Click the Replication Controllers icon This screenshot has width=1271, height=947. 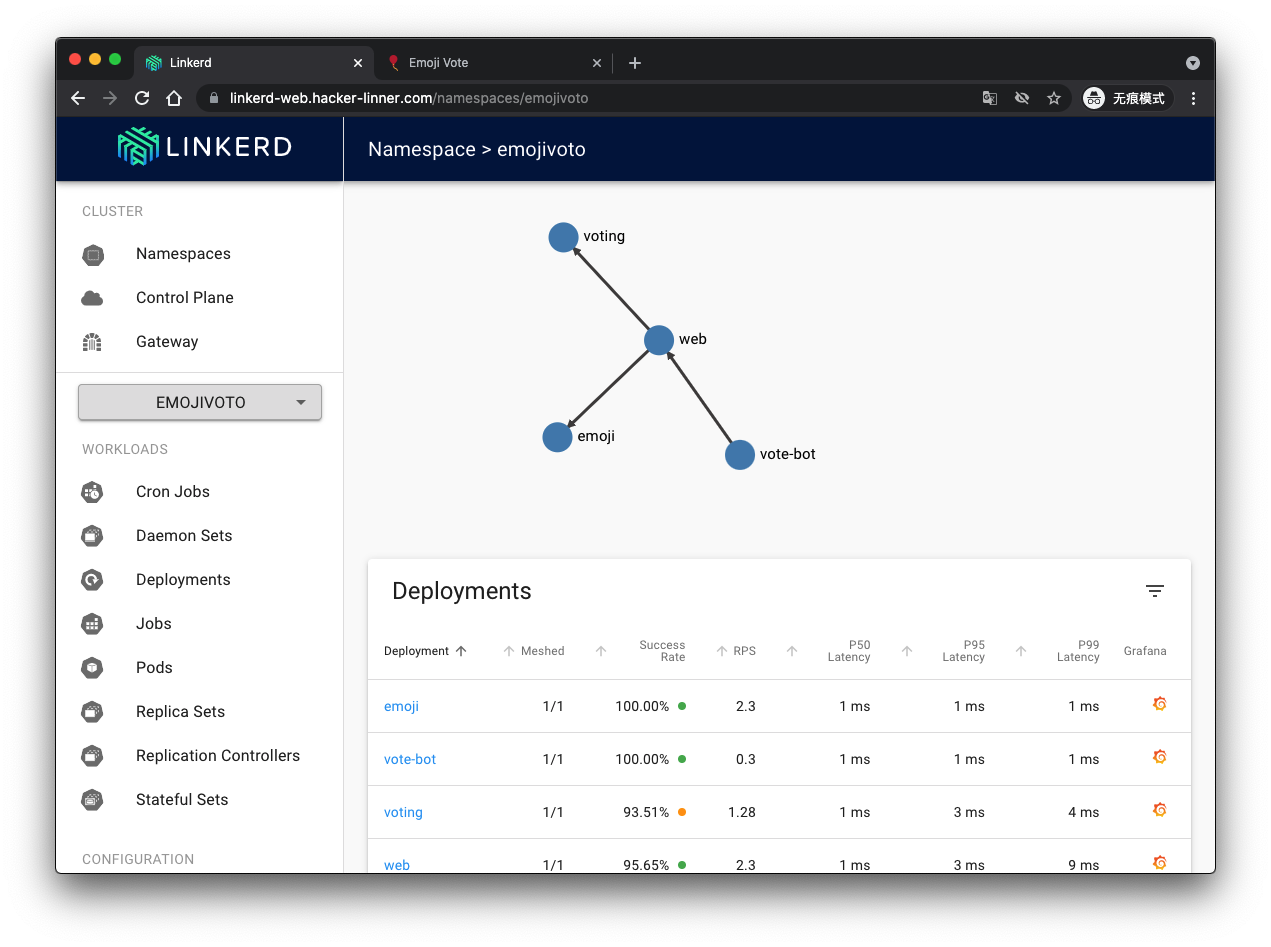tap(92, 756)
